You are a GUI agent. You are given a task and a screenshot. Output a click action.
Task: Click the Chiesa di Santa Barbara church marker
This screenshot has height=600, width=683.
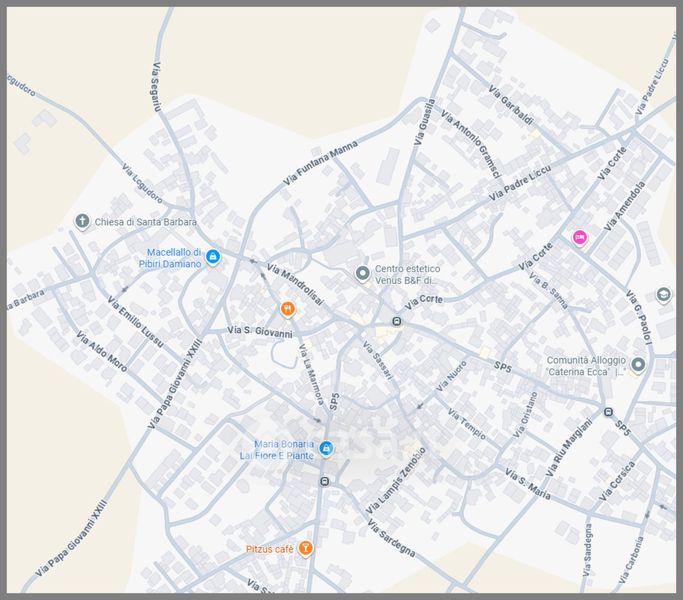(x=82, y=221)
